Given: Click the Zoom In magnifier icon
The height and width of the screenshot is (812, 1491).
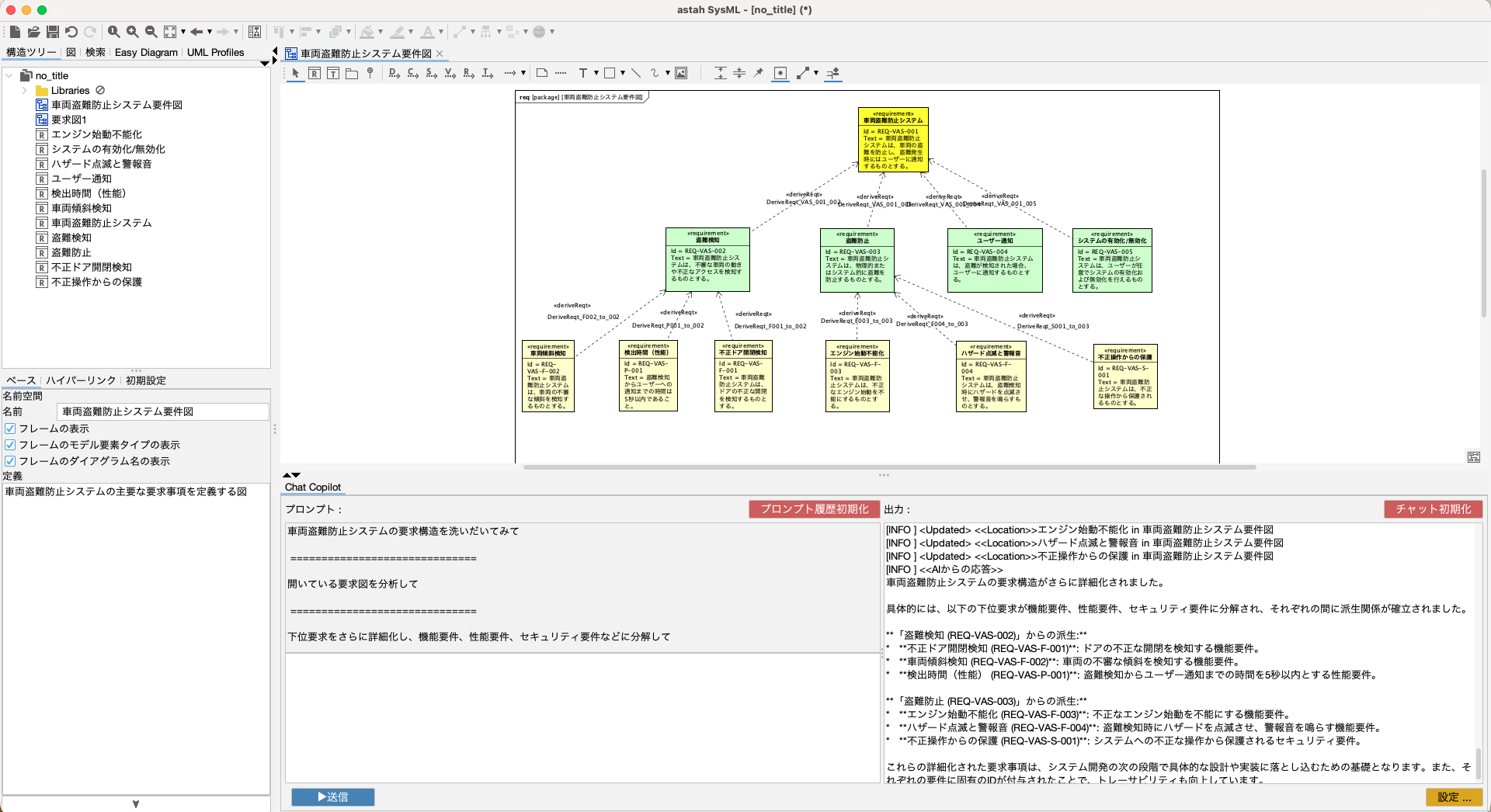Looking at the screenshot, I should [132, 32].
